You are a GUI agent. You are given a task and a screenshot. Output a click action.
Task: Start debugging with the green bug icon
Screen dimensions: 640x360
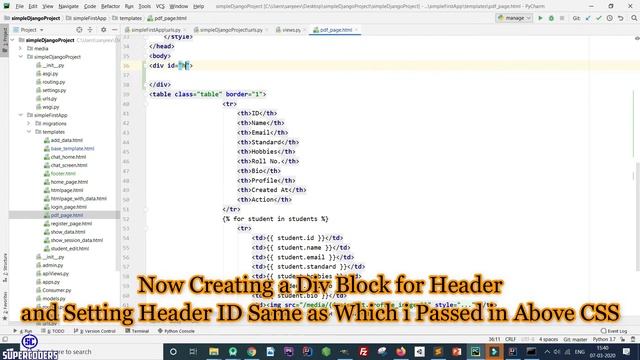[x=551, y=18]
